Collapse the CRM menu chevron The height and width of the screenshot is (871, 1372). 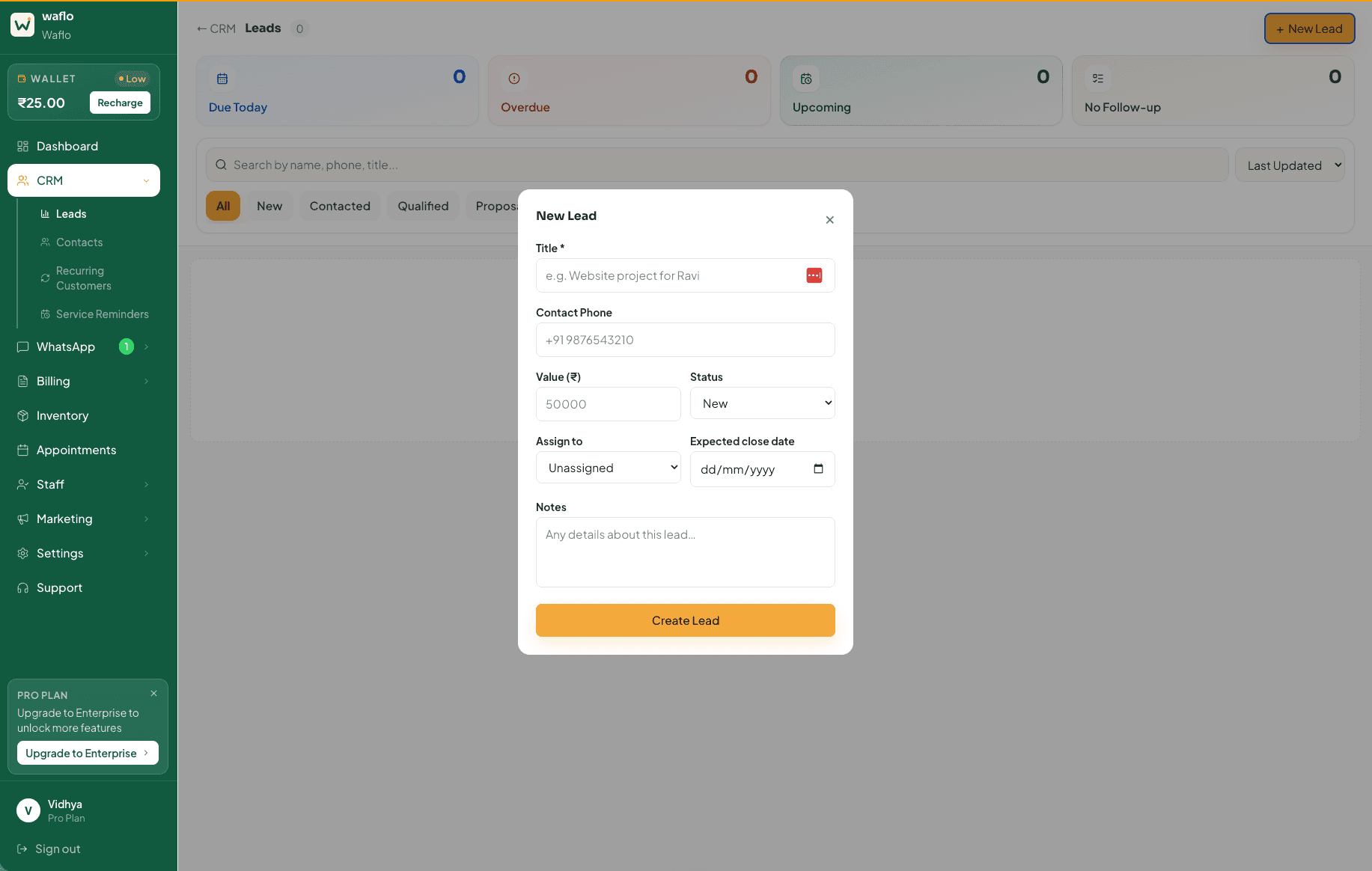coord(146,181)
